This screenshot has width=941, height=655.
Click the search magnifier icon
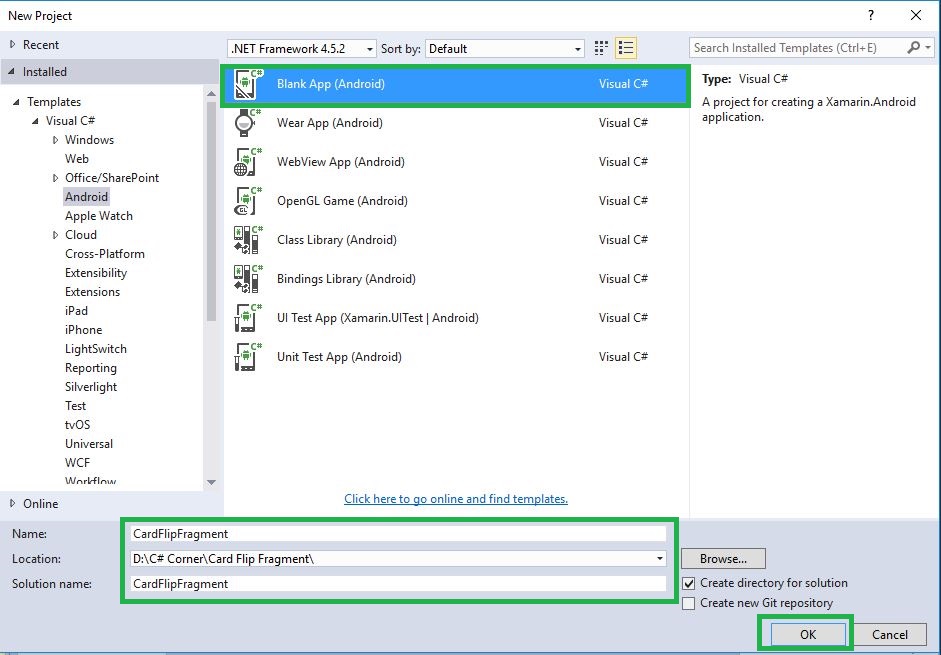coord(913,48)
